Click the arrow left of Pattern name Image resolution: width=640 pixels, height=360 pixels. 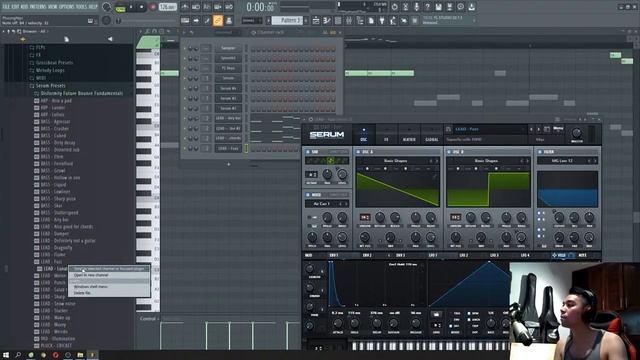[x=269, y=20]
